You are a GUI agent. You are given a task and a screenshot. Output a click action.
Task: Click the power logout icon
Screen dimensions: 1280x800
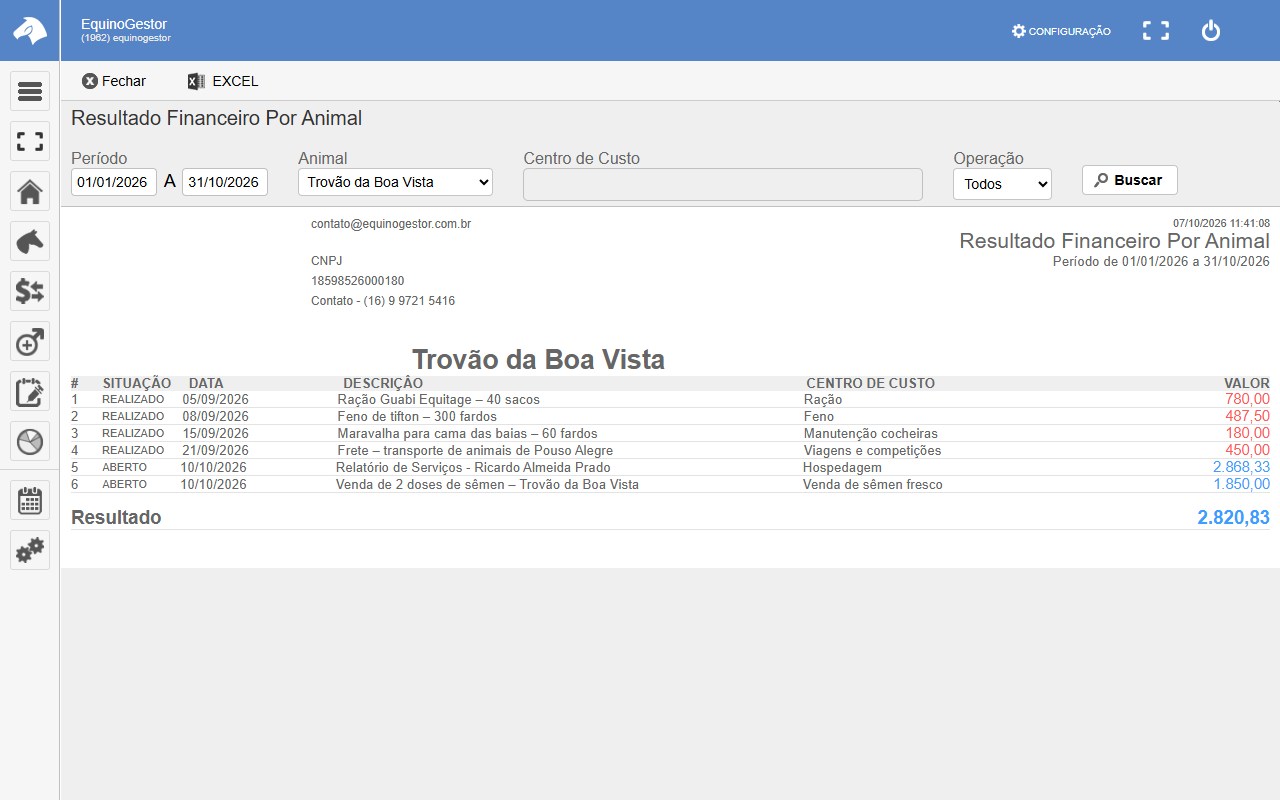pos(1211,31)
